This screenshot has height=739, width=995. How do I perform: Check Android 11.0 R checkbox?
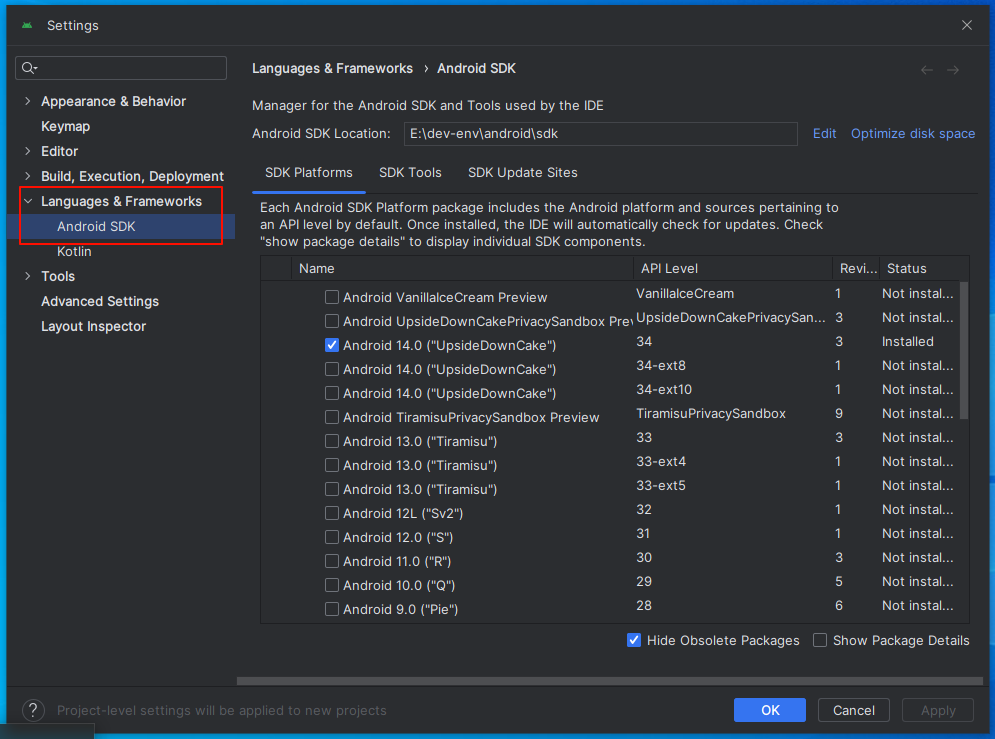[x=331, y=561]
